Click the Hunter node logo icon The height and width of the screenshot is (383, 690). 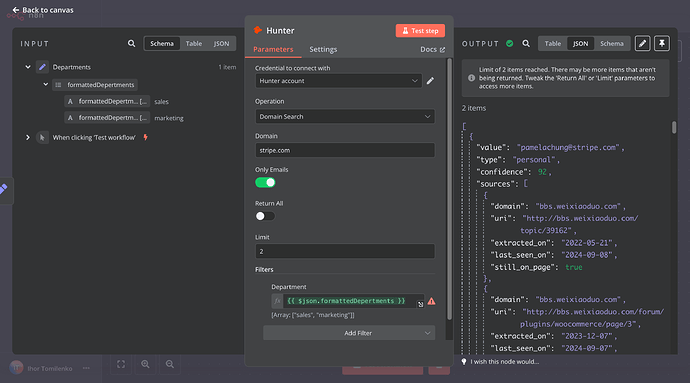coord(258,30)
